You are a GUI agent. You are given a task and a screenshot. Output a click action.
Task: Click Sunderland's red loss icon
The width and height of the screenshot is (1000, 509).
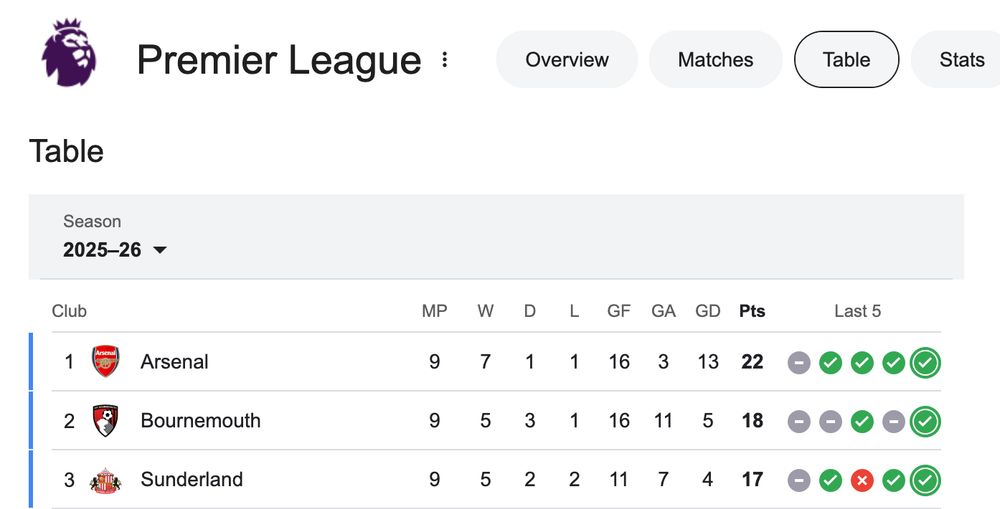(x=862, y=481)
